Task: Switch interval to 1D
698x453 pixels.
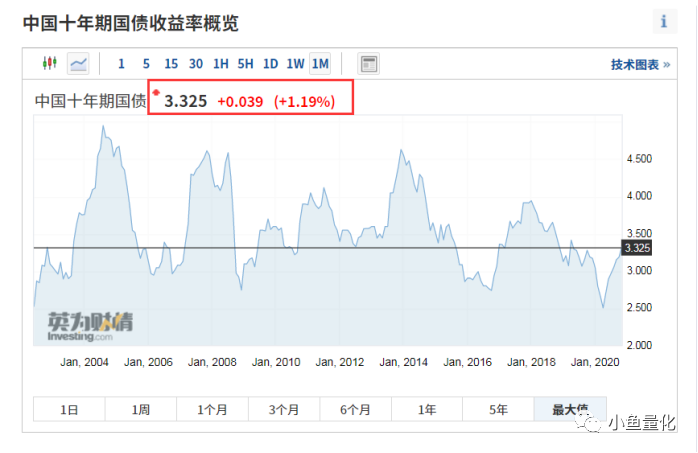Action: click(x=270, y=64)
